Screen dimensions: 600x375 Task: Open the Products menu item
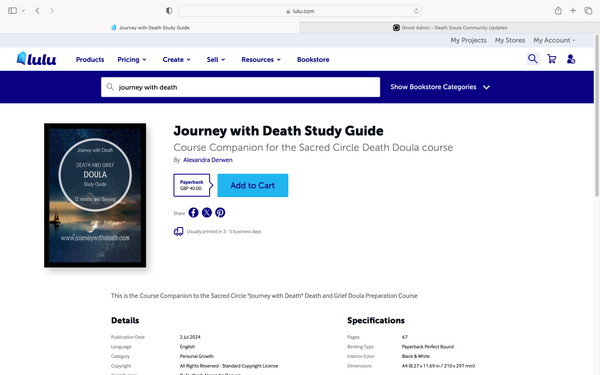(90, 60)
